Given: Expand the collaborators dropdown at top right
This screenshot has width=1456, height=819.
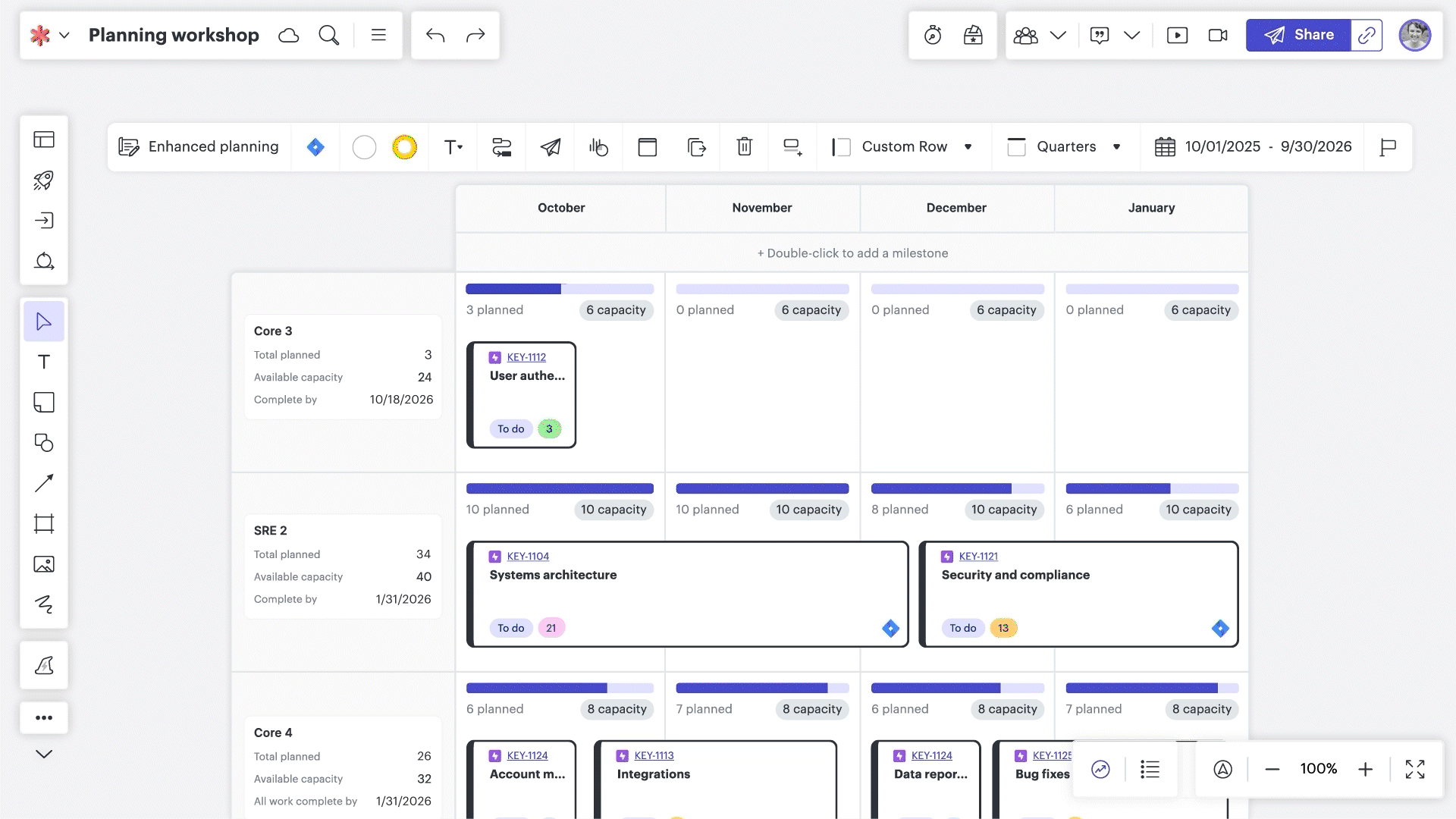Looking at the screenshot, I should (x=1059, y=35).
